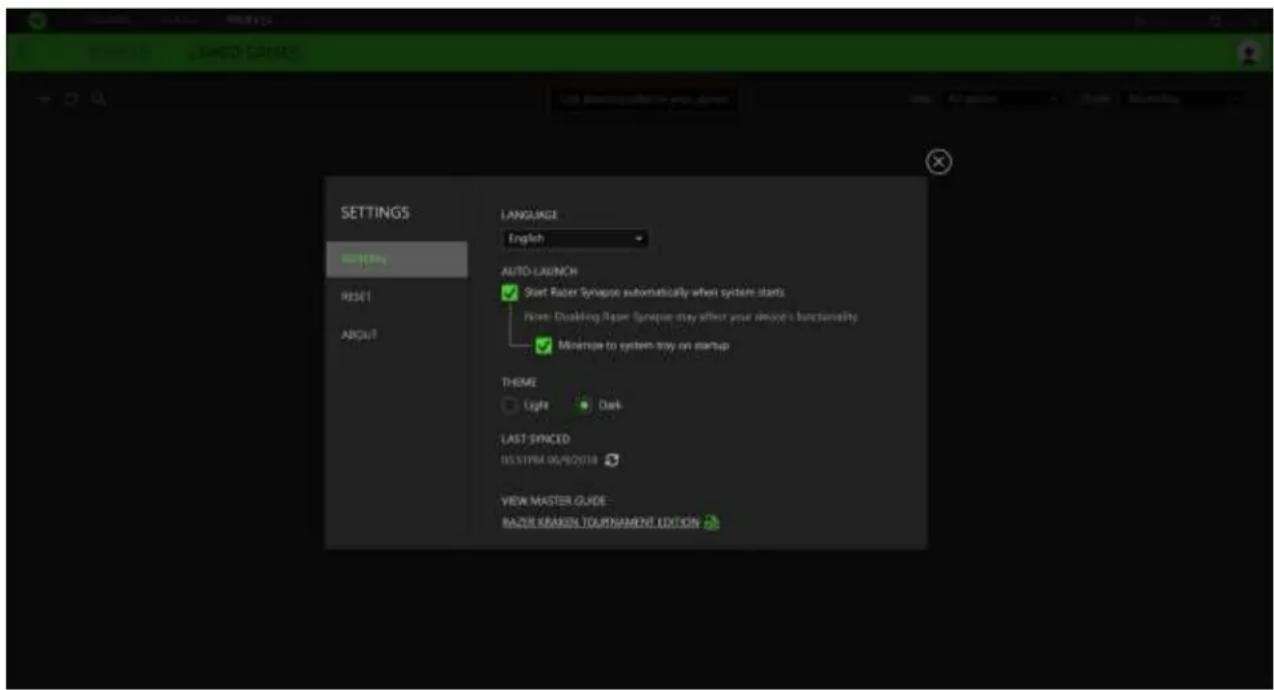Click the plus add icon in background toolbar
Viewport: 1274px width, 690px height.
[45, 100]
